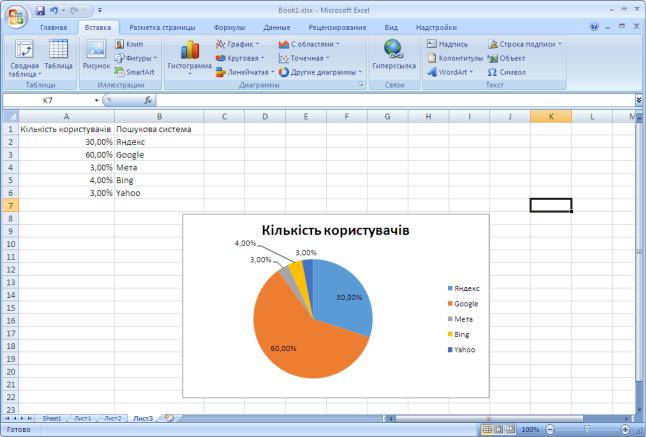The width and height of the screenshot is (646, 437).
Task: Zoom in with the plus button
Action: 625,430
